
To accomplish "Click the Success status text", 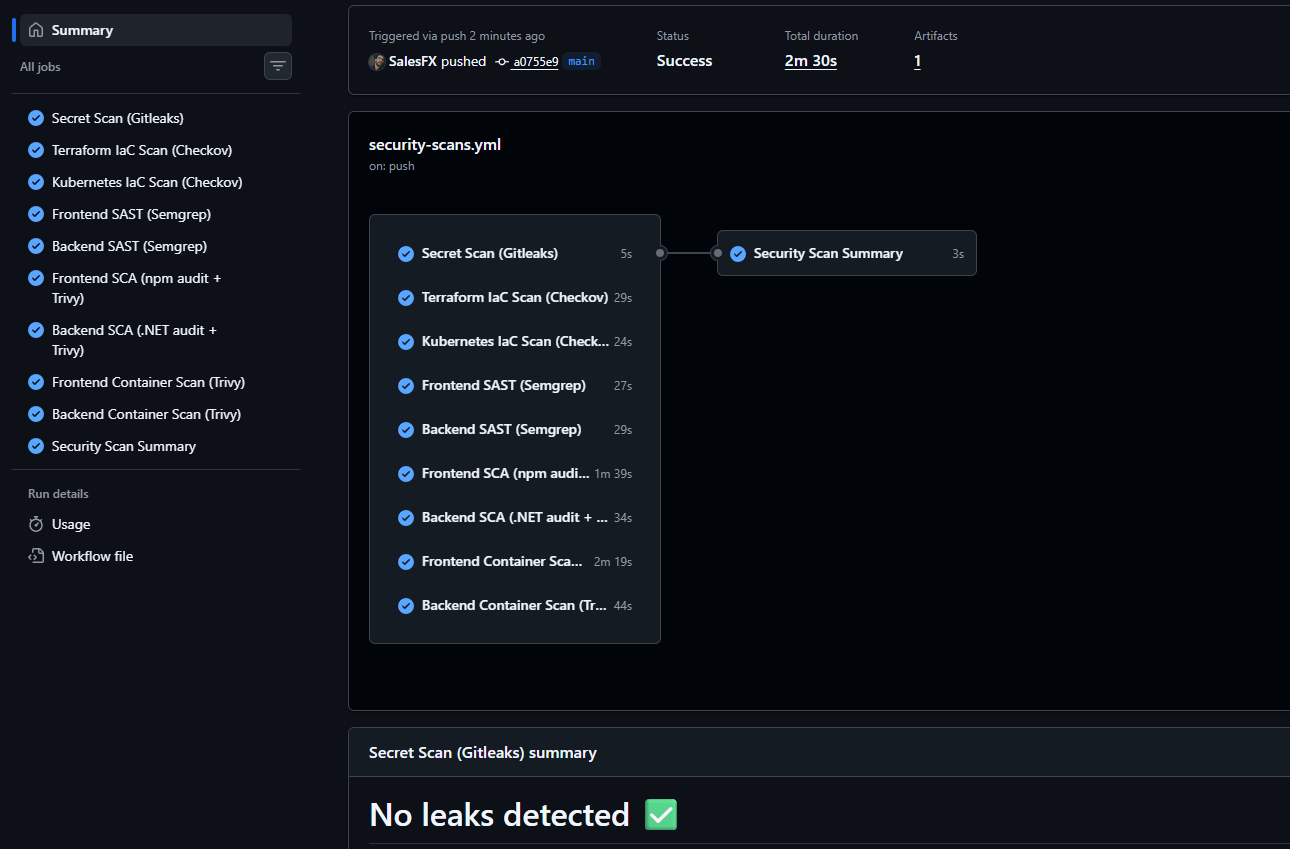I will [685, 61].
